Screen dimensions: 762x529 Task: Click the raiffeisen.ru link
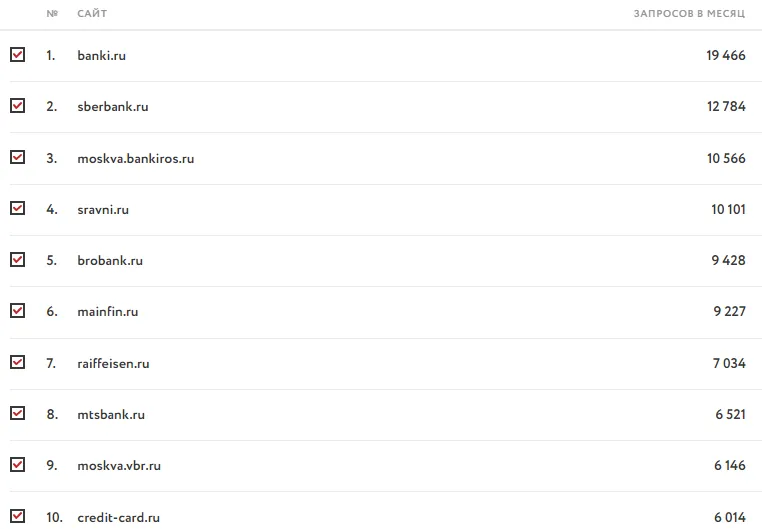pos(113,363)
